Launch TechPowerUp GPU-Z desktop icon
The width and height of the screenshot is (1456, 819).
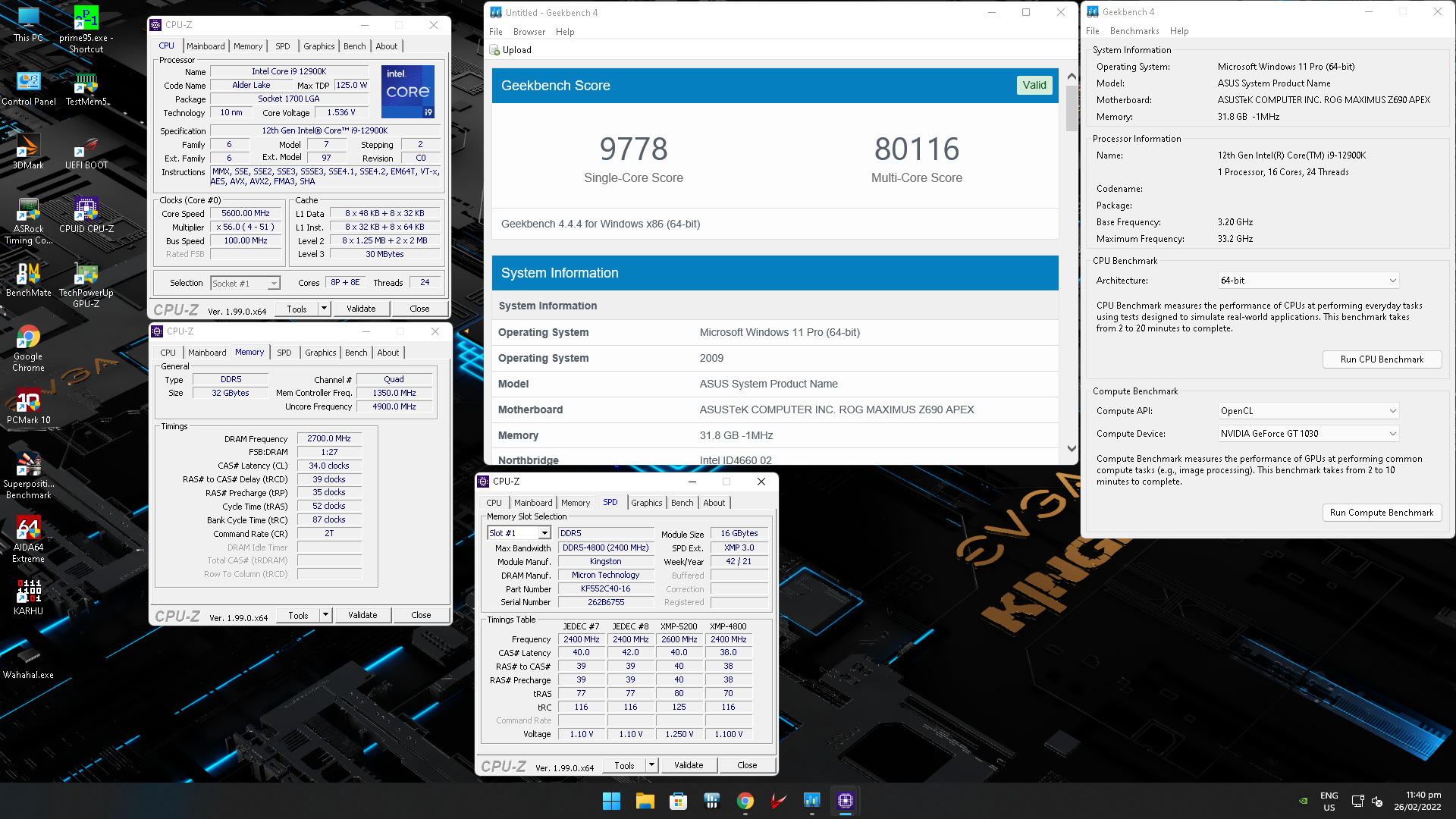coord(86,285)
